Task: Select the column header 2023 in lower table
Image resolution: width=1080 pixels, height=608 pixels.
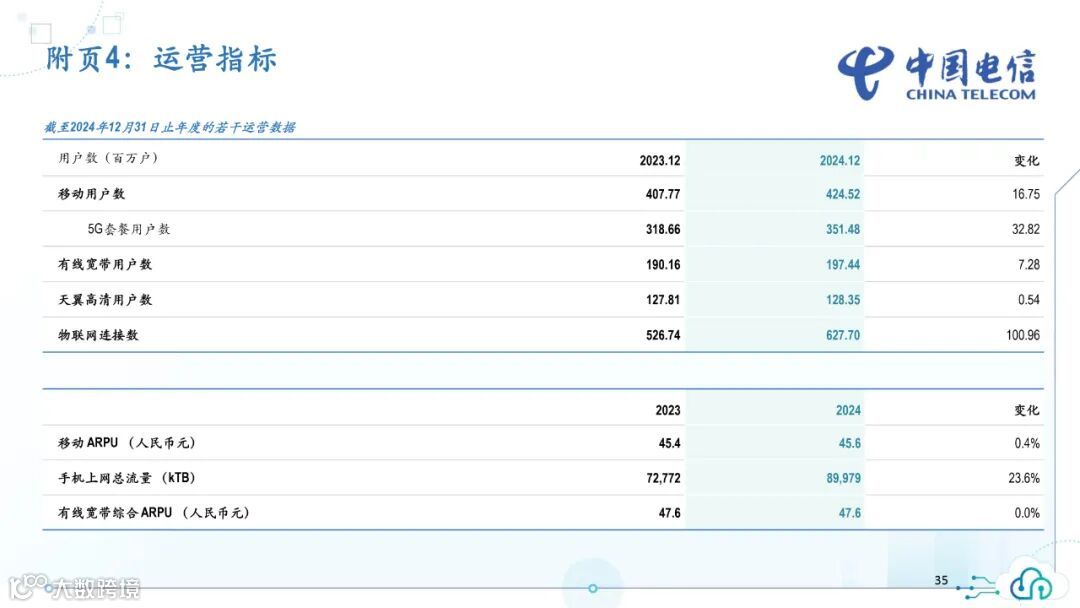Action: pyautogui.click(x=667, y=410)
